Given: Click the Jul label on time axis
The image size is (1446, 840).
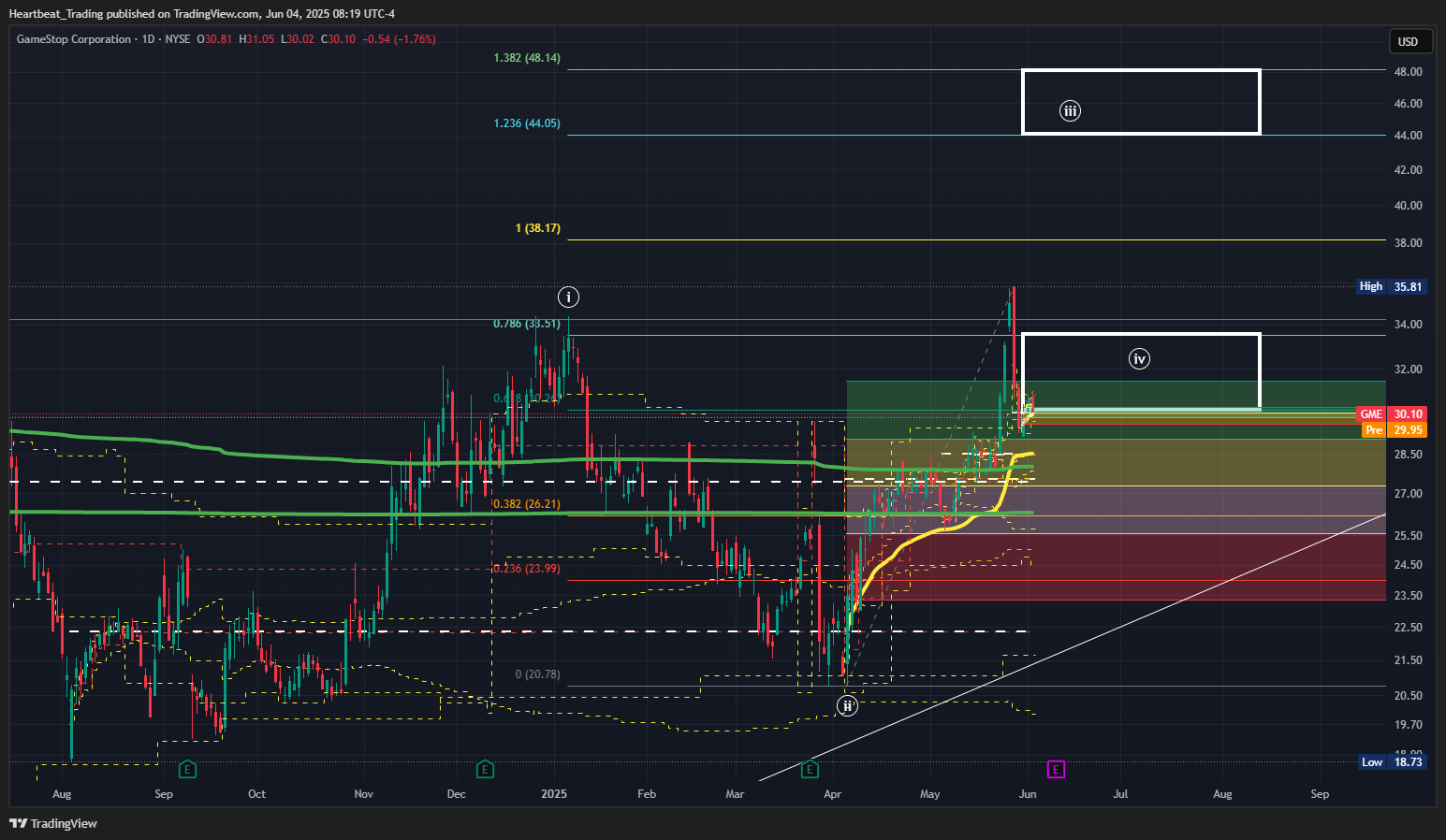Looking at the screenshot, I should (1120, 794).
